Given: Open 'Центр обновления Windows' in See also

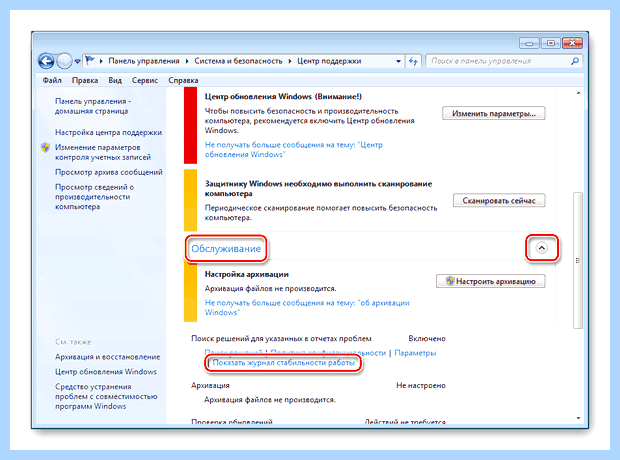Looking at the screenshot, I should point(106,371).
